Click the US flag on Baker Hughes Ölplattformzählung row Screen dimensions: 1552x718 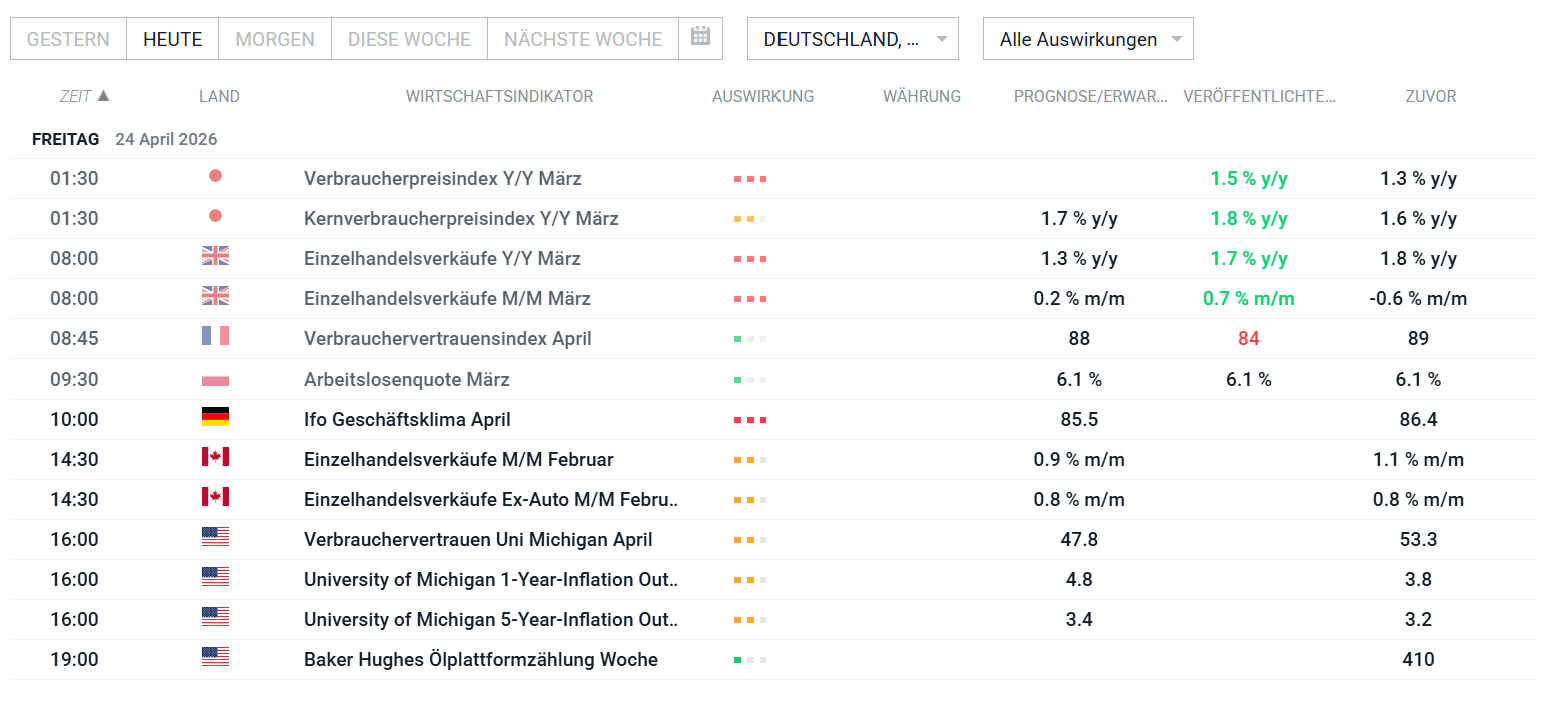[x=214, y=659]
